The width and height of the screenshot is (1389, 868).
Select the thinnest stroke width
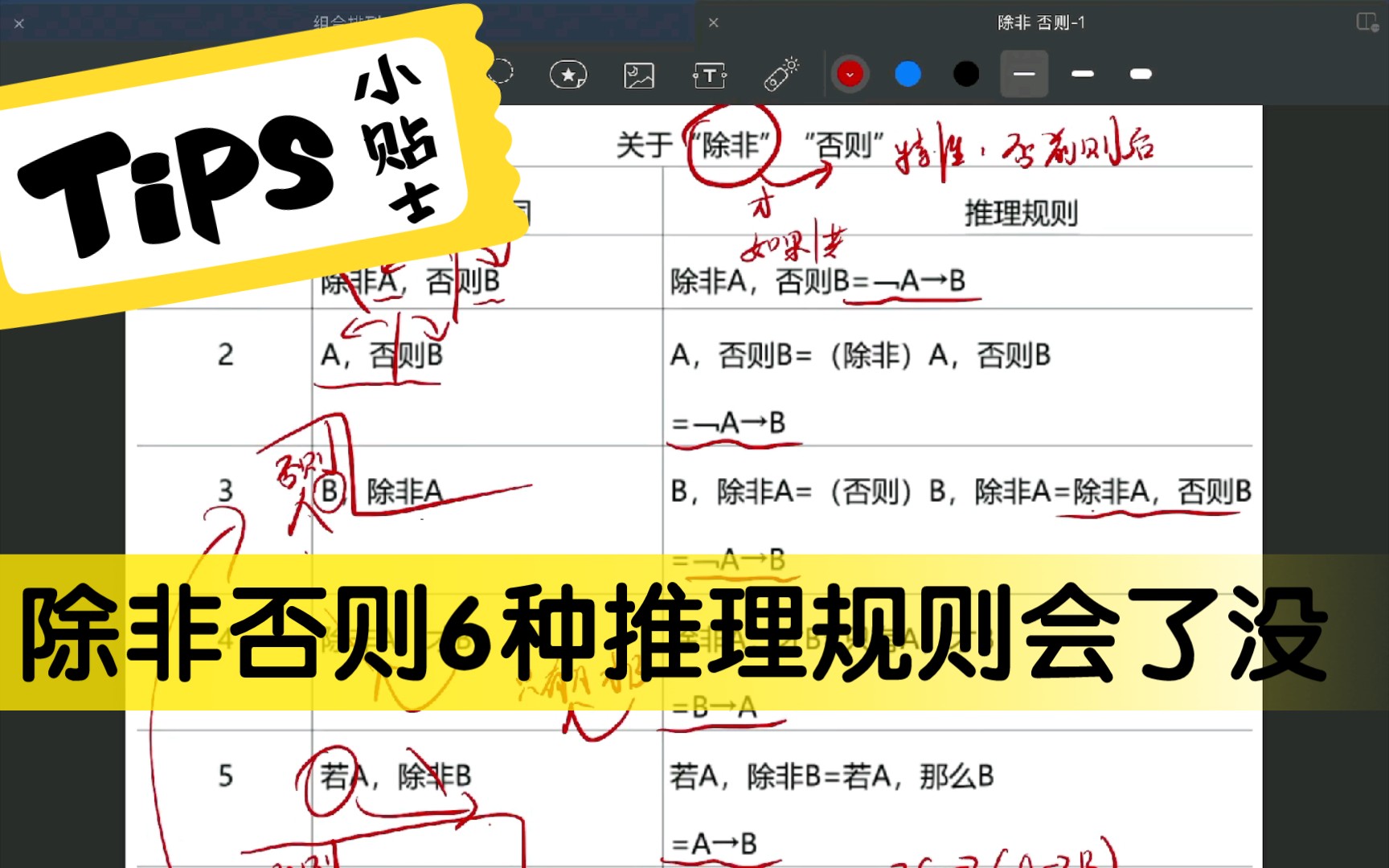1024,74
